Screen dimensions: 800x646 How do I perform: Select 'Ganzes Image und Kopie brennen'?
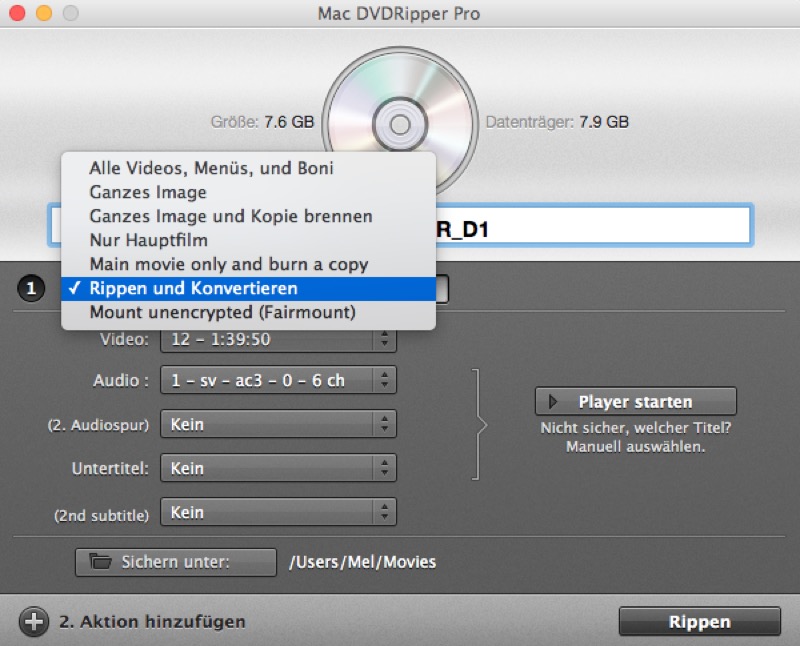(230, 216)
